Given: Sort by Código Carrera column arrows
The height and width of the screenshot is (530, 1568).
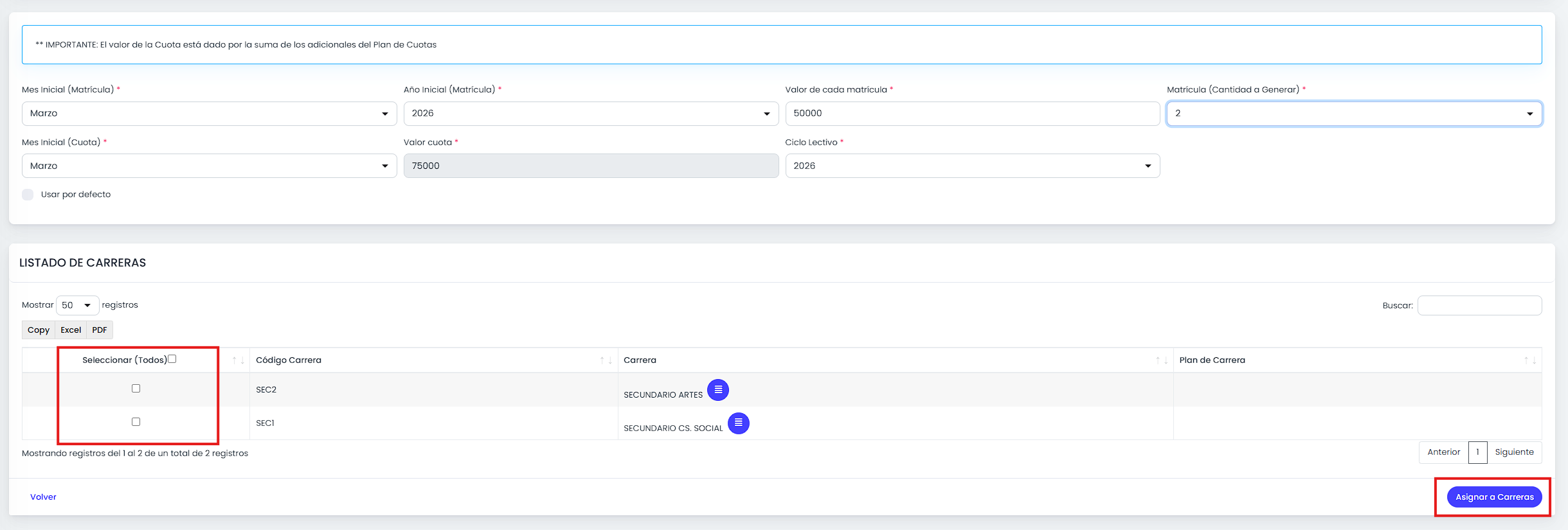Looking at the screenshot, I should point(606,360).
